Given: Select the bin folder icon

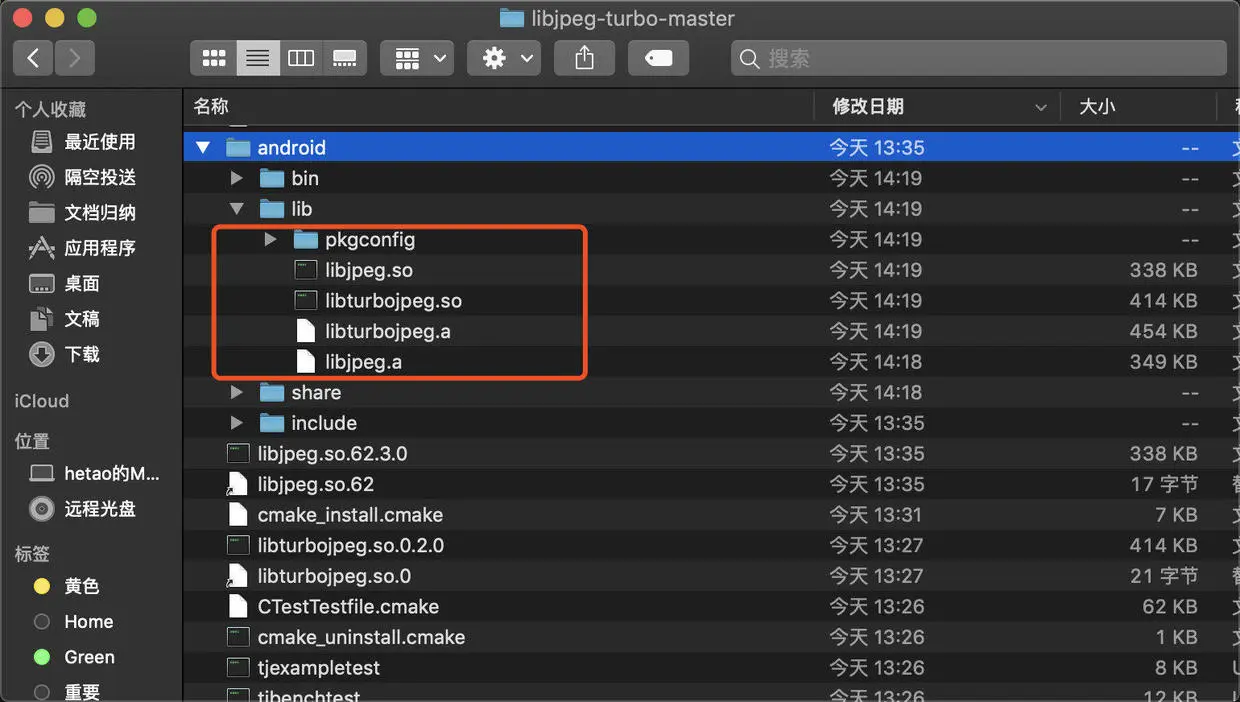Looking at the screenshot, I should pos(272,178).
